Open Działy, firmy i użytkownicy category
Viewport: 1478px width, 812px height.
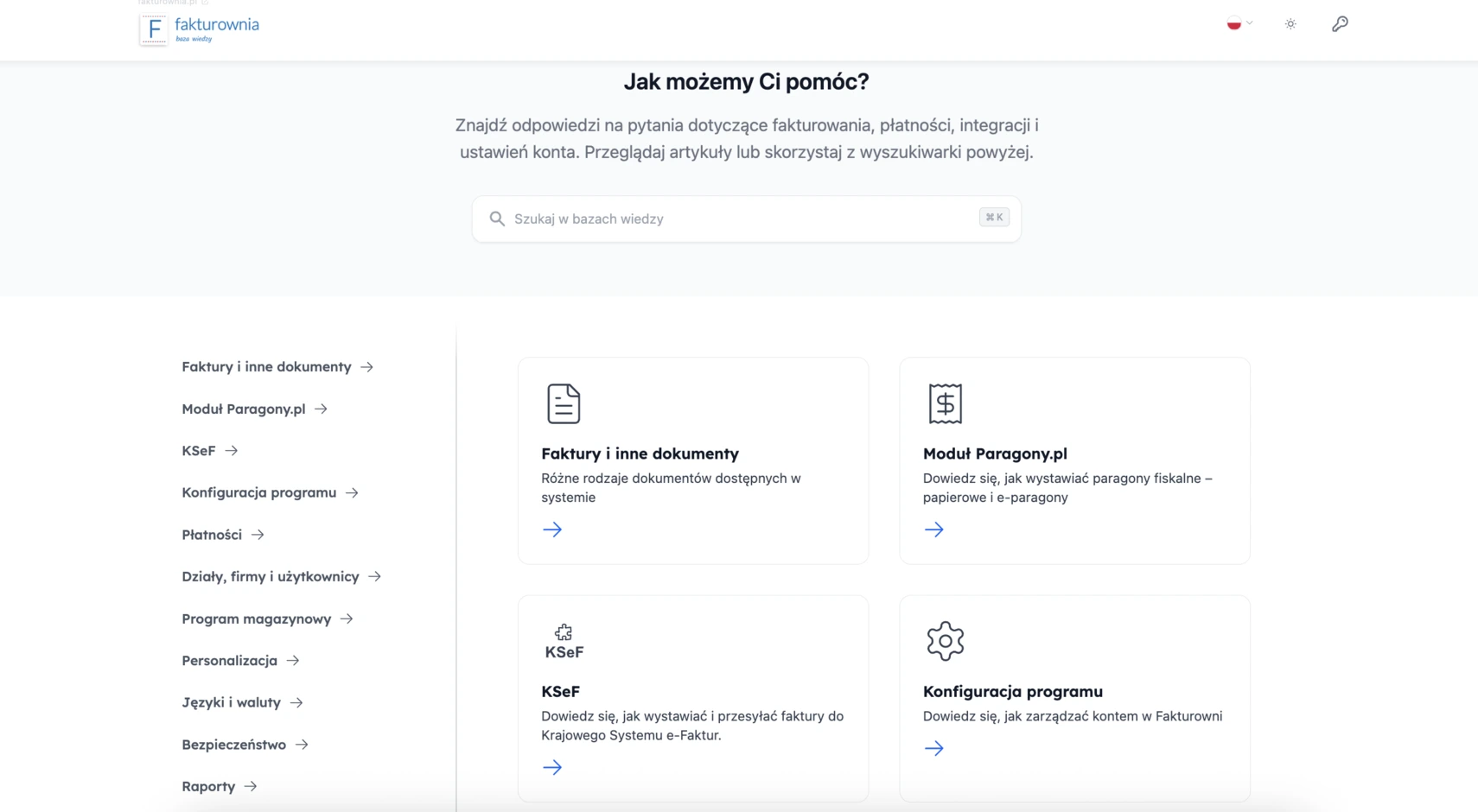point(271,577)
